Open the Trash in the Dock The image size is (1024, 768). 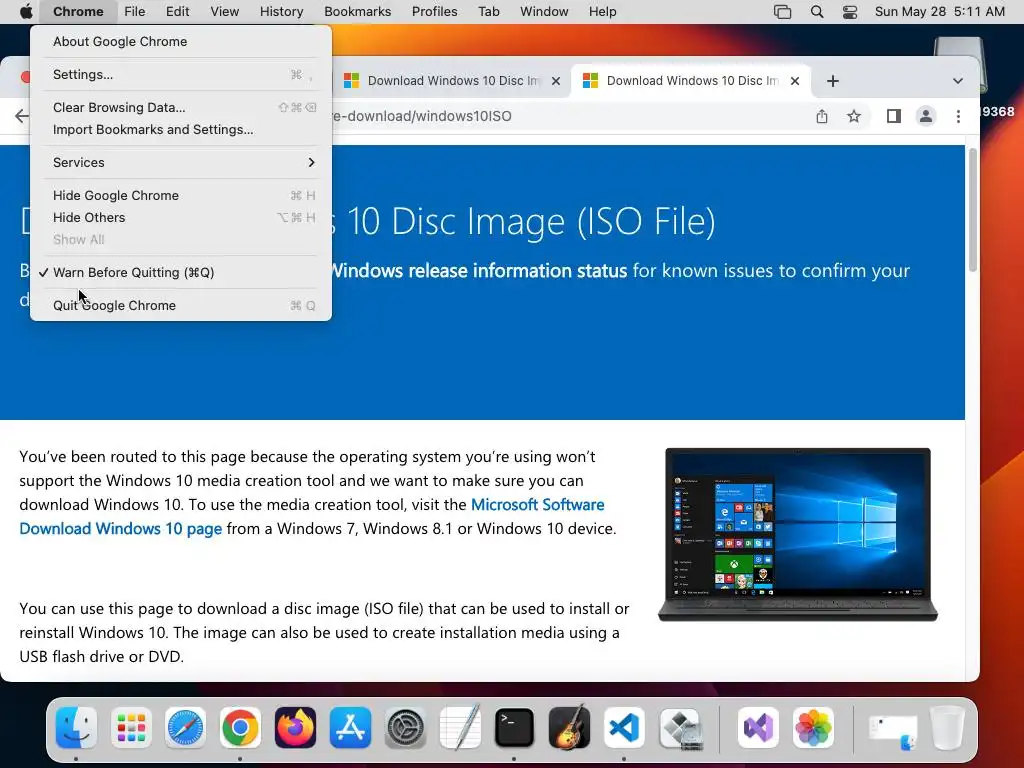(947, 727)
